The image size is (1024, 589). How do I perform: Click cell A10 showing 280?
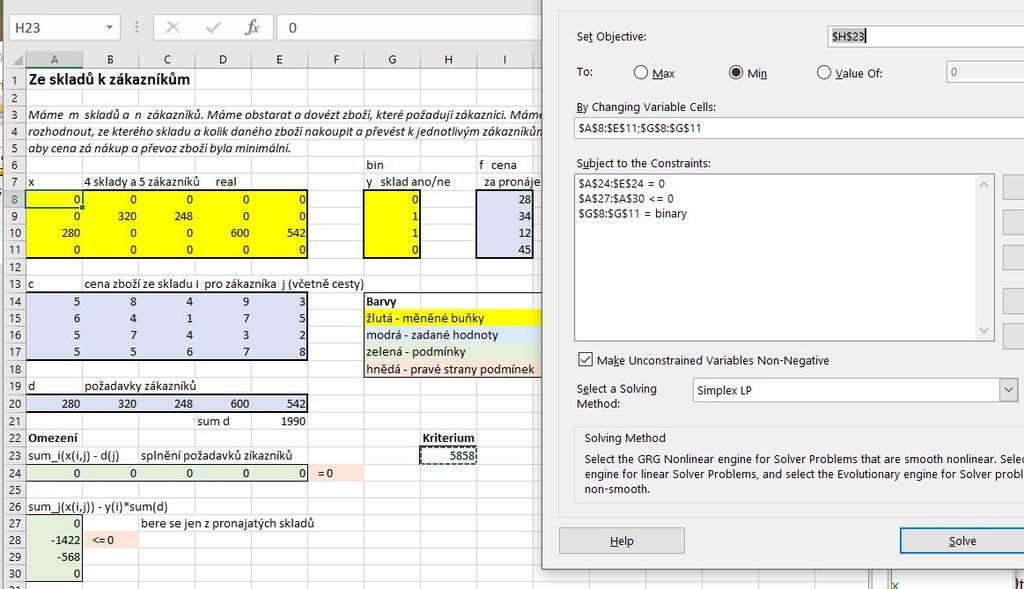coord(54,232)
